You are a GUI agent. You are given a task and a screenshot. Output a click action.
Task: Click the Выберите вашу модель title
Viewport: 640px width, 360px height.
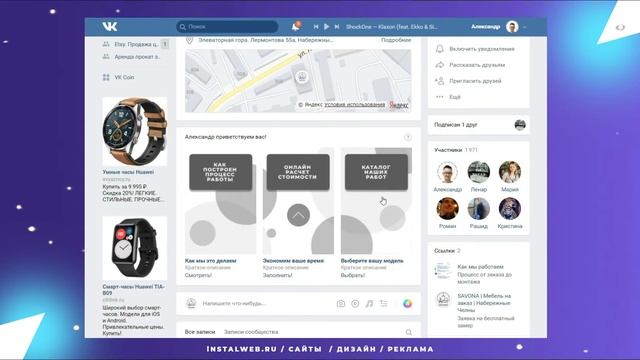pos(372,260)
